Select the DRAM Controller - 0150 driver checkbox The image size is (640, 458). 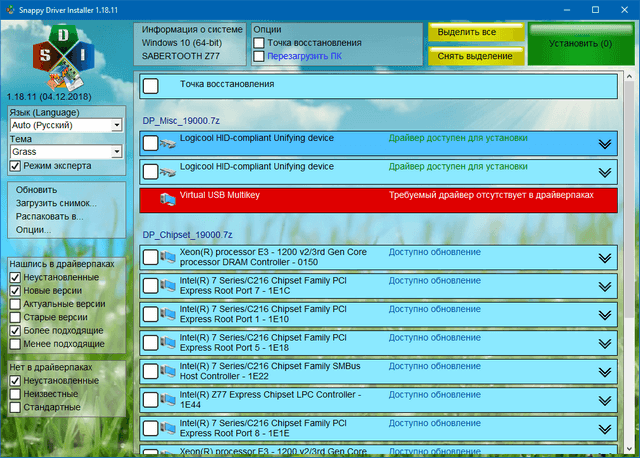151,258
